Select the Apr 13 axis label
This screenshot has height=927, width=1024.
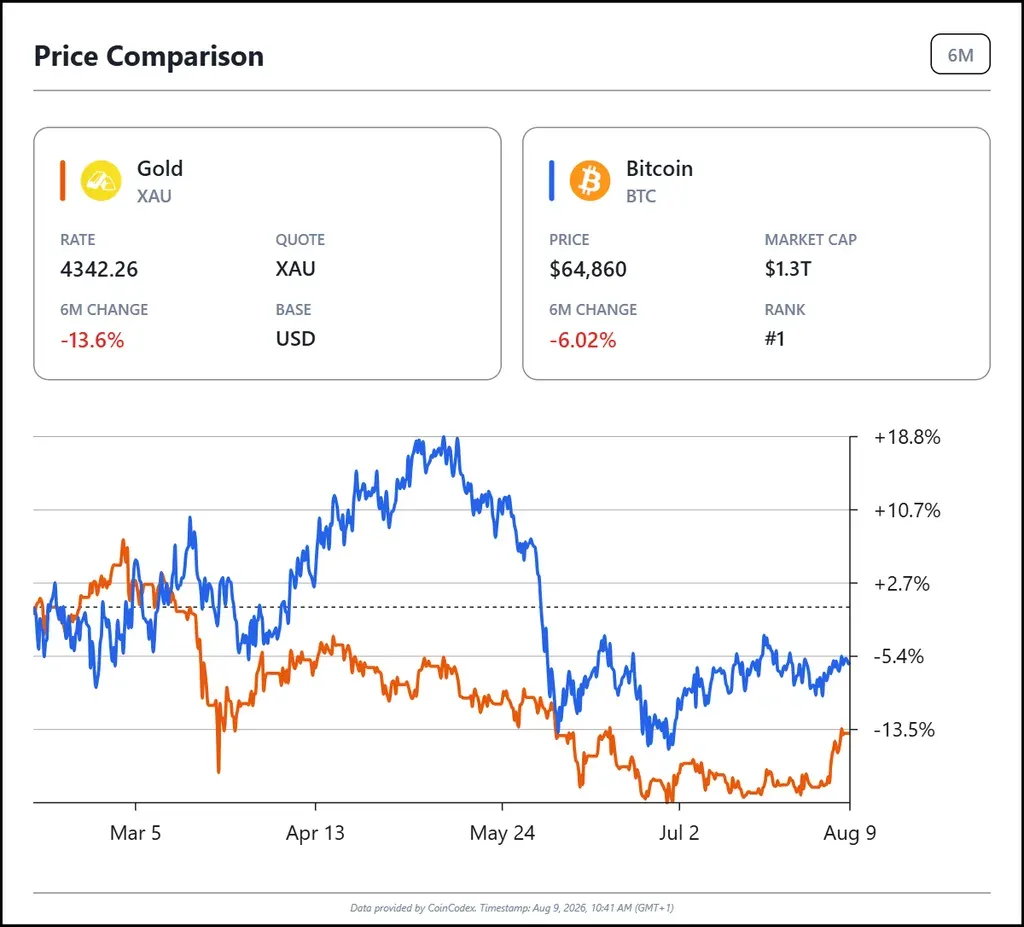coord(315,833)
